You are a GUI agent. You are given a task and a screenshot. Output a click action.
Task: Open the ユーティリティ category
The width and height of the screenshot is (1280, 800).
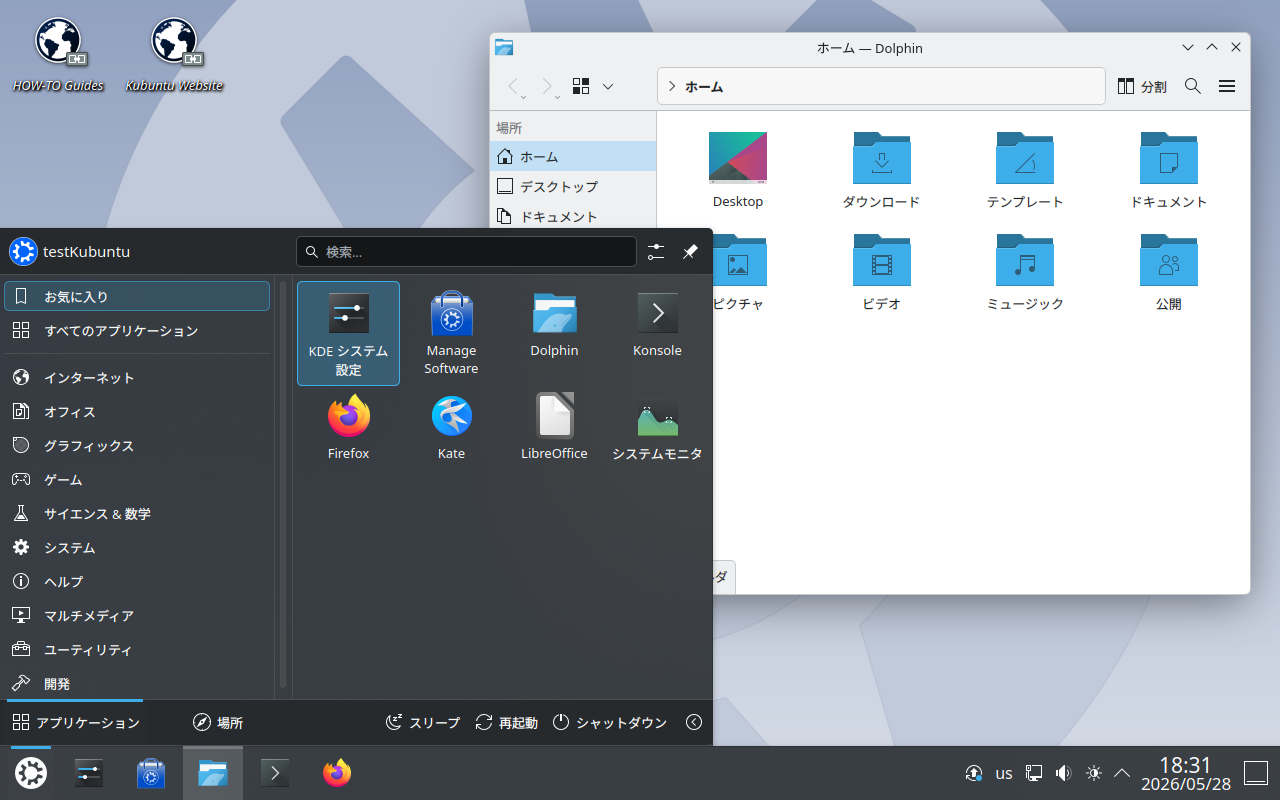(x=137, y=649)
